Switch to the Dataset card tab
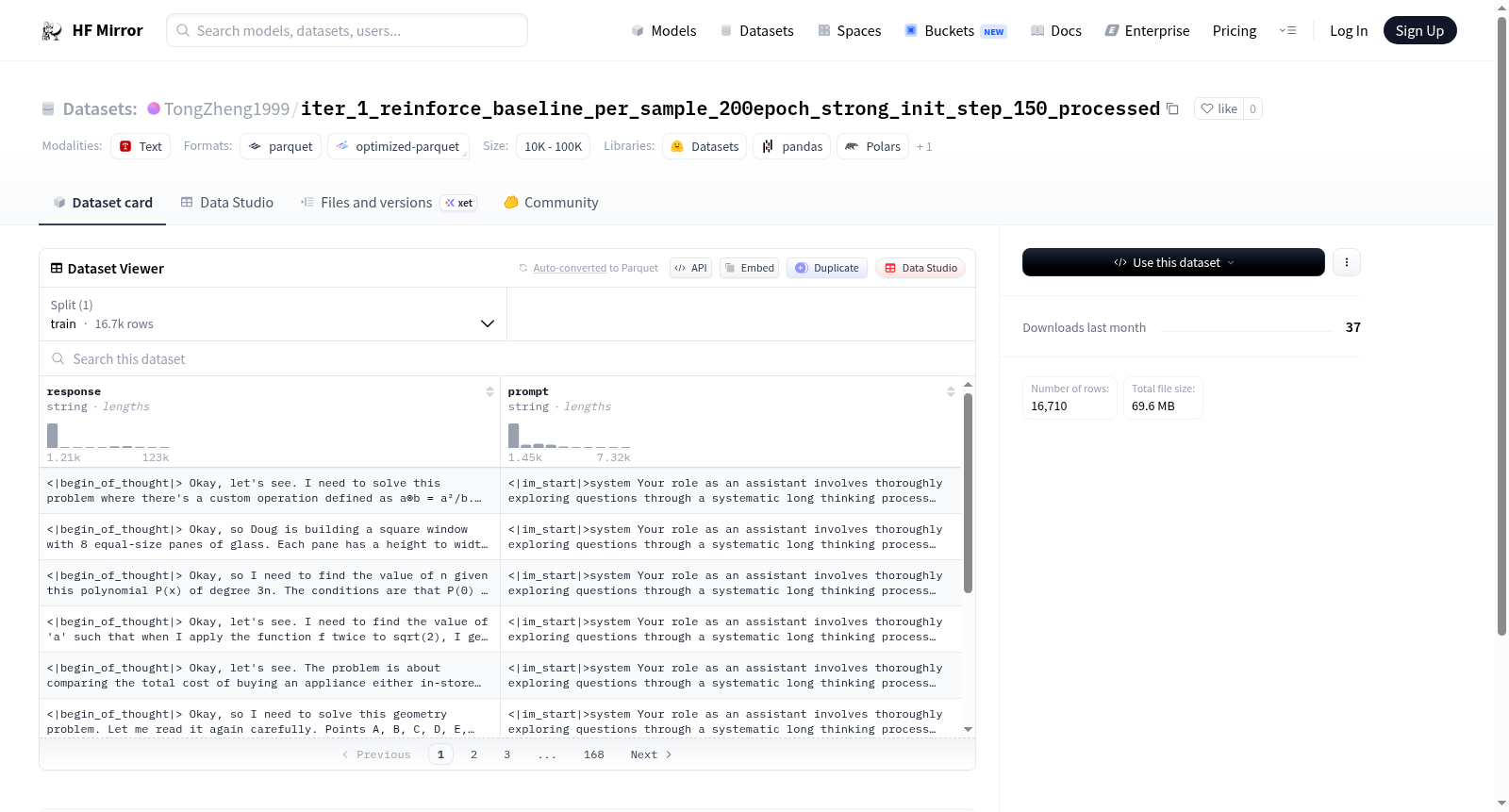 point(102,203)
